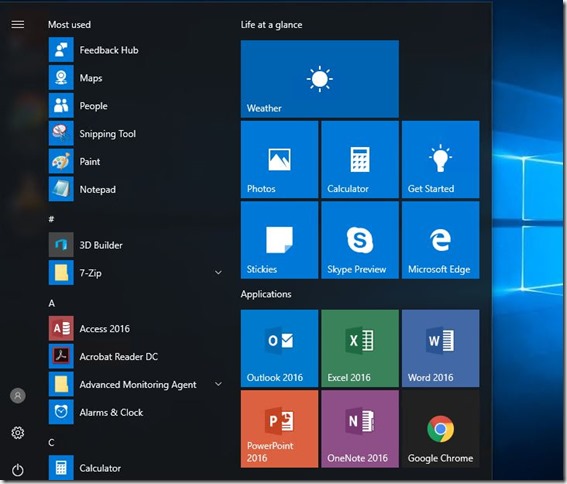Image resolution: width=567 pixels, height=484 pixels.
Task: Click the 'Most used' heading
Action: [x=69, y=25]
